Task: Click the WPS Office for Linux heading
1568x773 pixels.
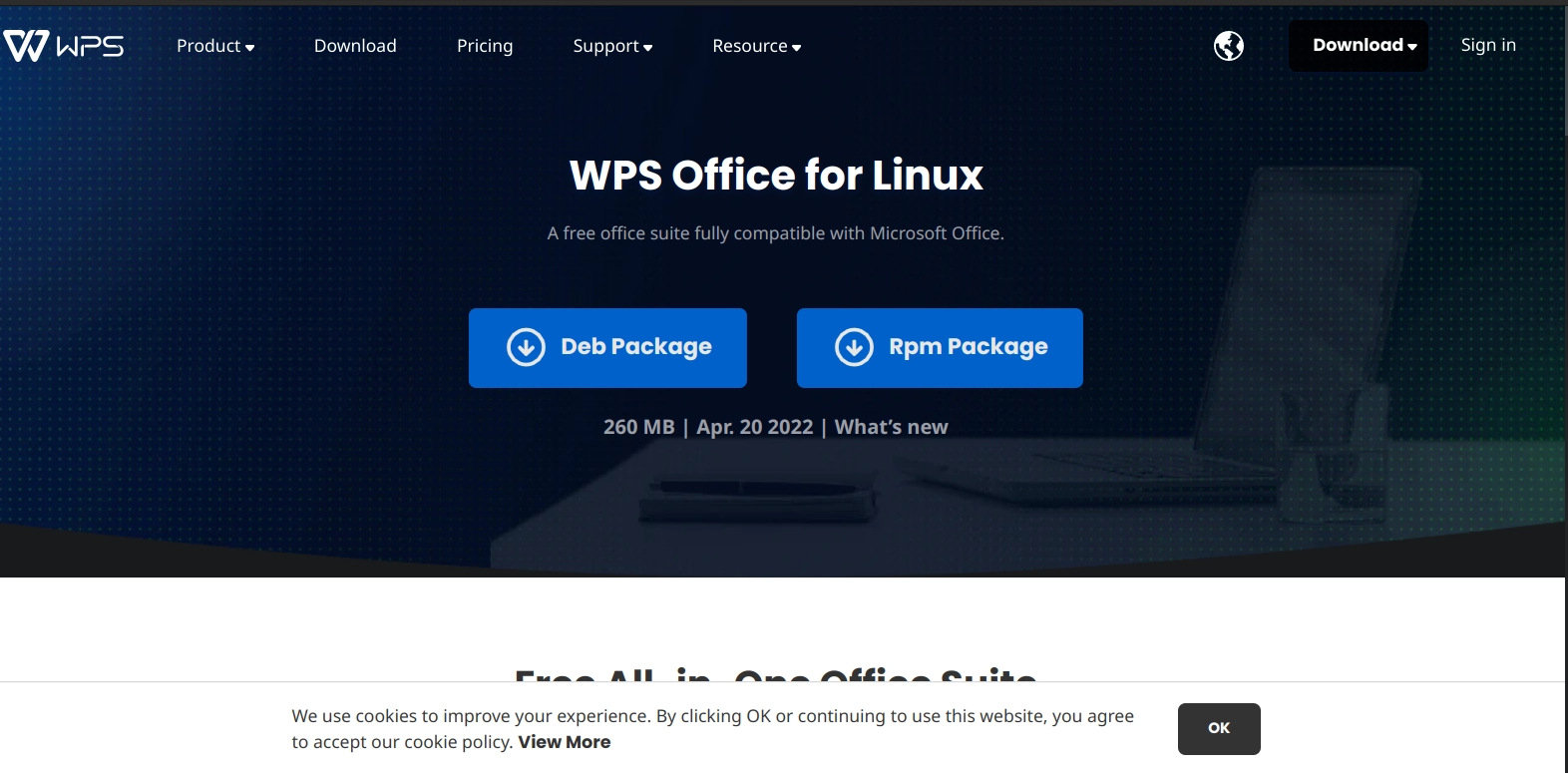Action: coord(776,176)
